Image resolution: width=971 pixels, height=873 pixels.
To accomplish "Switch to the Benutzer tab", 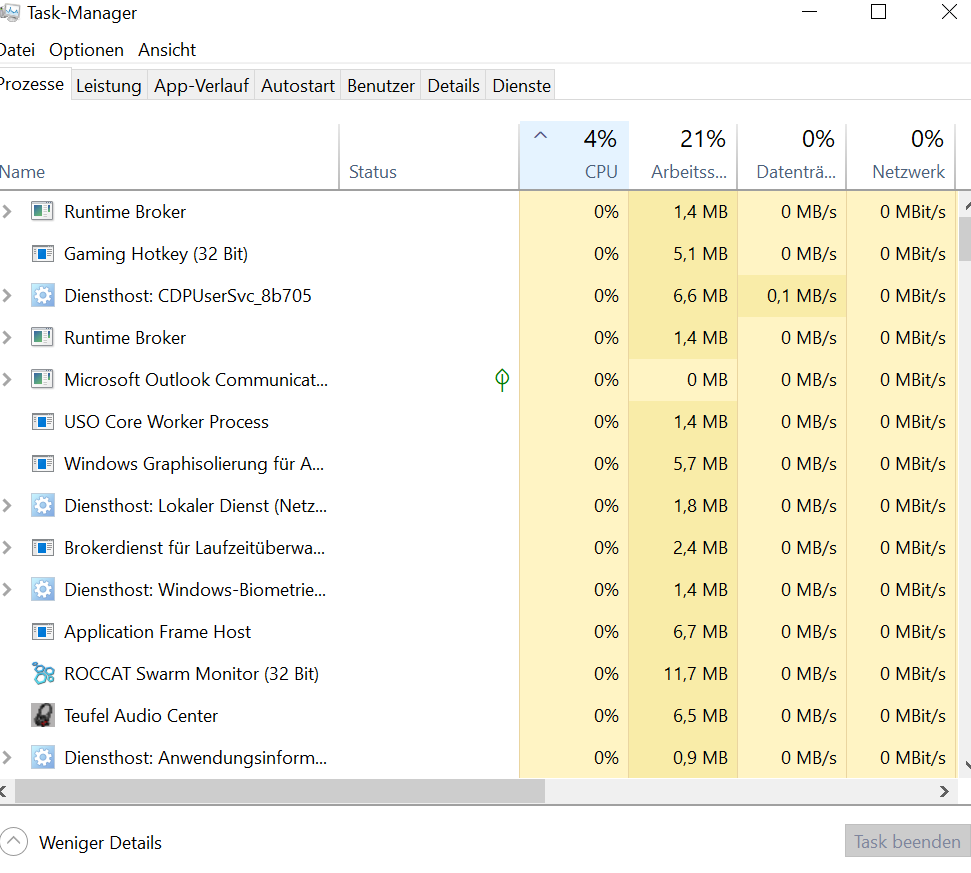I will (381, 85).
